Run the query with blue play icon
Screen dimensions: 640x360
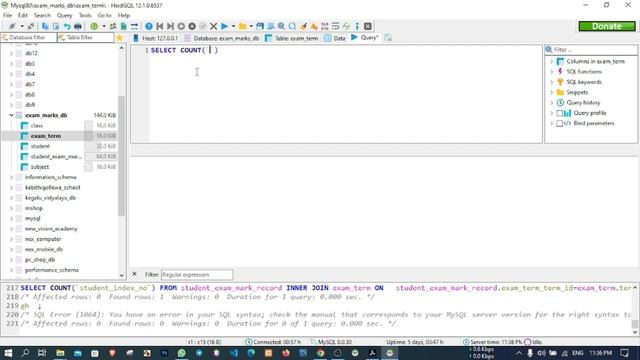click(x=224, y=26)
